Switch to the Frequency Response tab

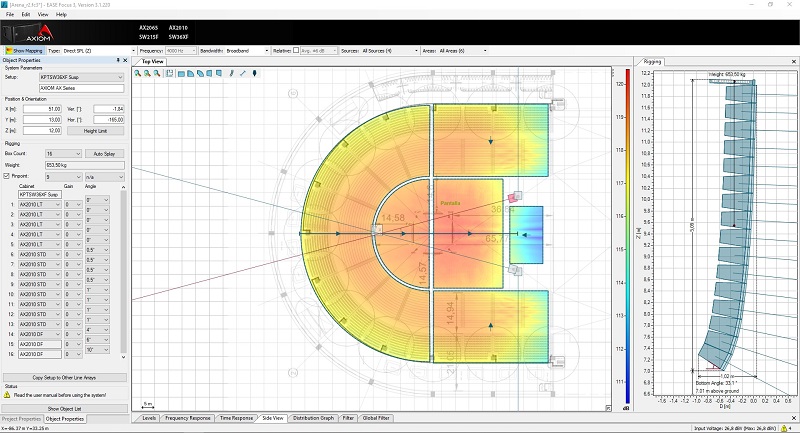point(187,418)
